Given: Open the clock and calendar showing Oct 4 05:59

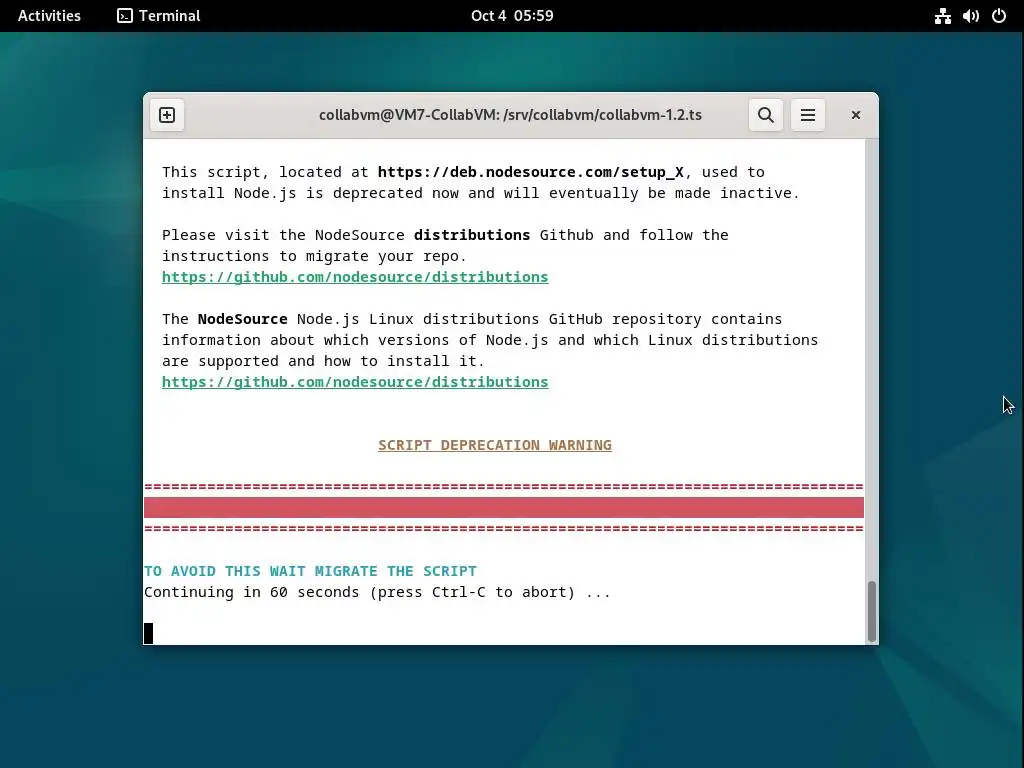Looking at the screenshot, I should pyautogui.click(x=512, y=16).
